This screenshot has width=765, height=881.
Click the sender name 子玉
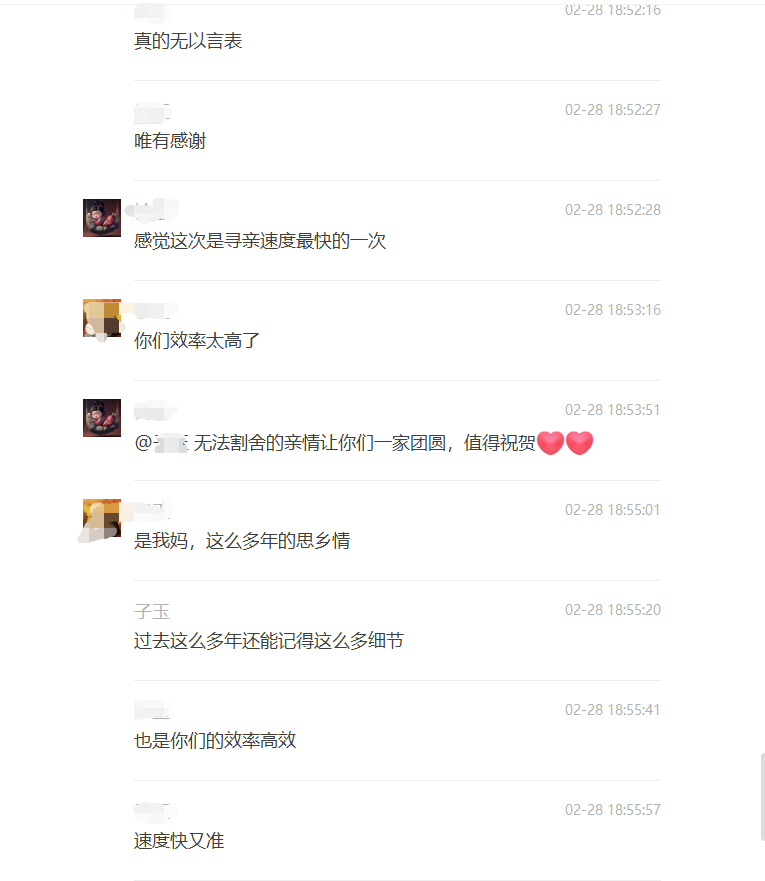pos(152,611)
